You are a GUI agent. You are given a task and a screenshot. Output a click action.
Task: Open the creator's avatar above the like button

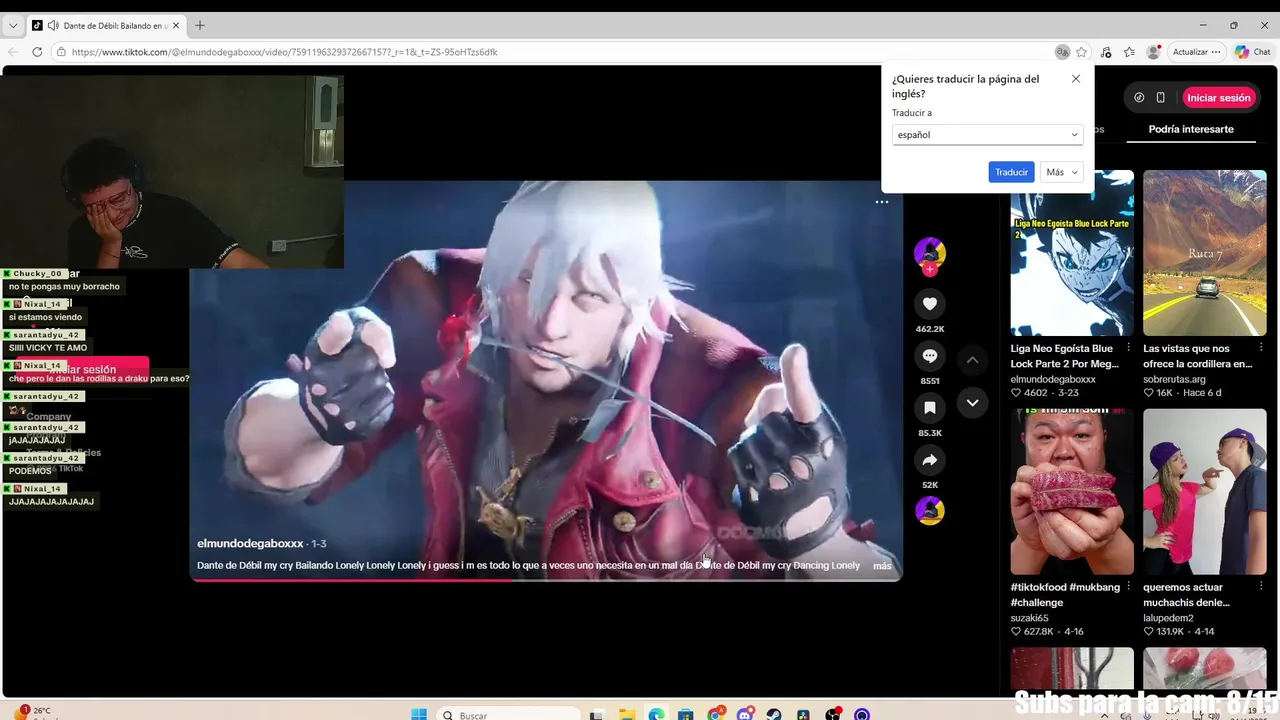point(929,252)
